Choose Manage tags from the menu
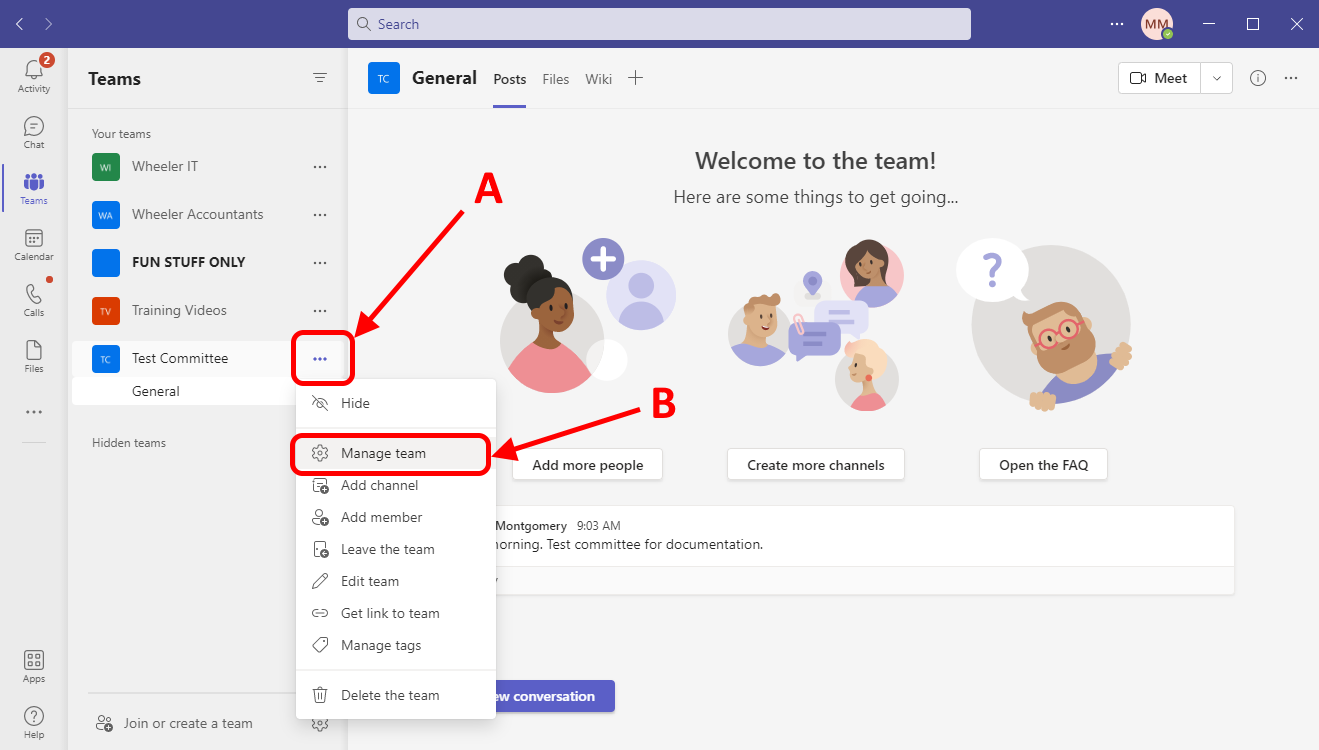 pos(396,645)
